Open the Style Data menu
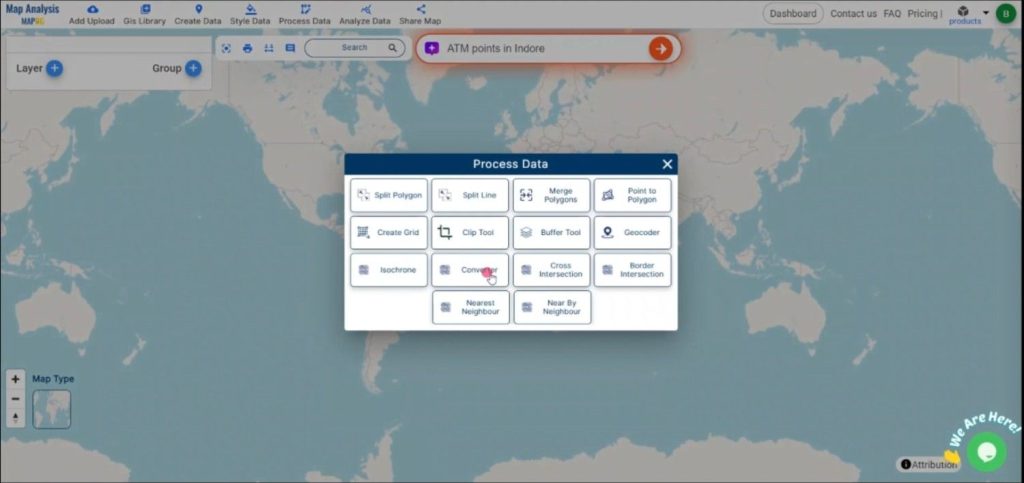The width and height of the screenshot is (1024, 483). [x=250, y=14]
